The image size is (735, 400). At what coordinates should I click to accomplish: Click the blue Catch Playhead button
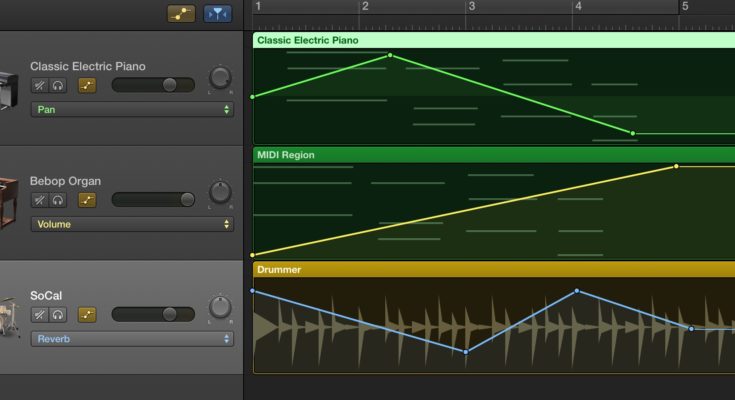(216, 13)
